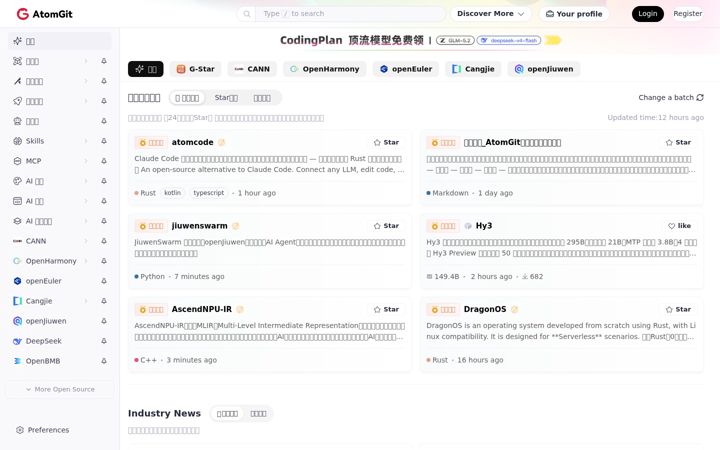Click pin icon beside DeepSeek
Screen dimensions: 720x450
tap(104, 341)
